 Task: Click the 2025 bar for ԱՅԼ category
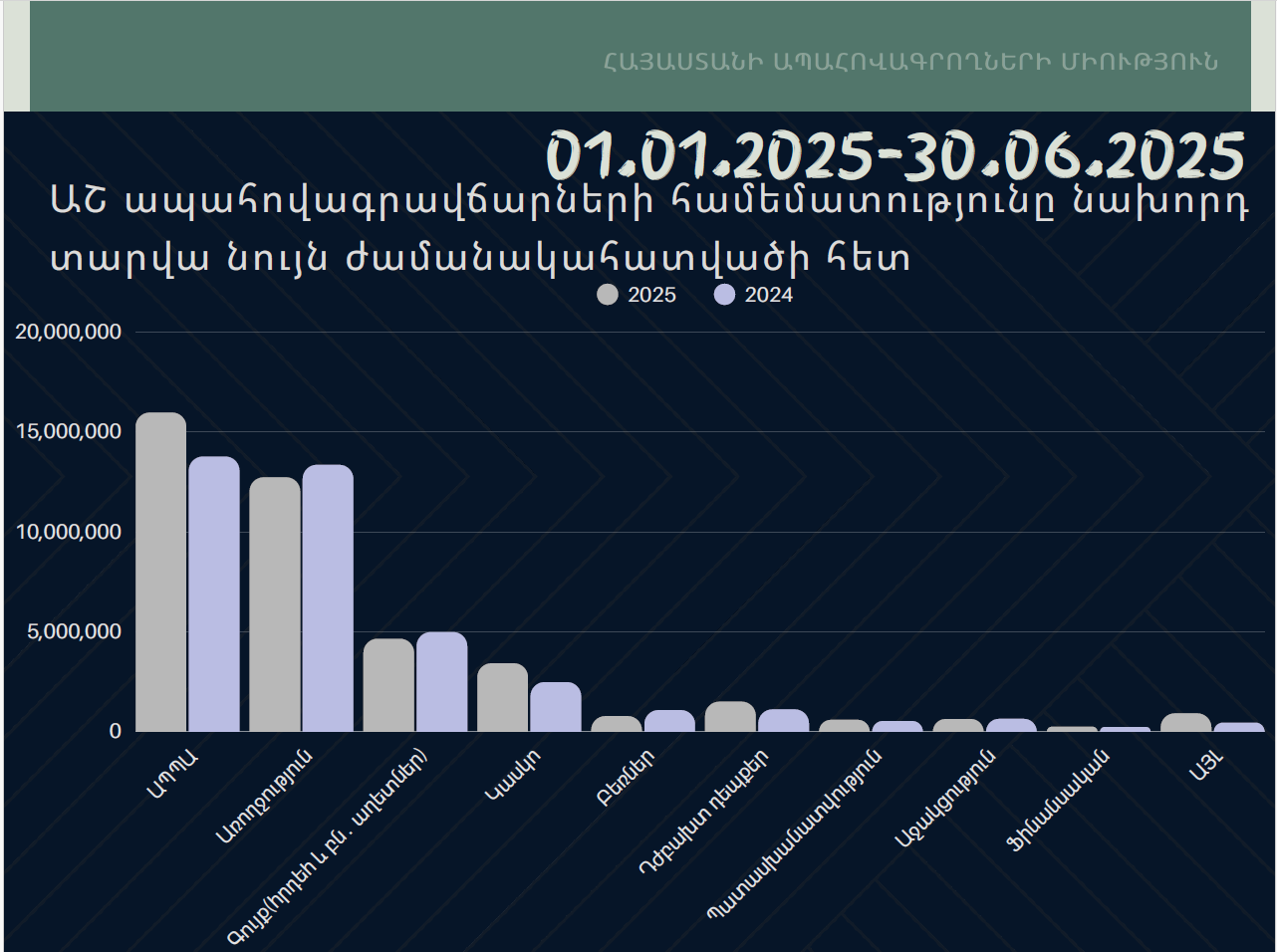point(1185,723)
